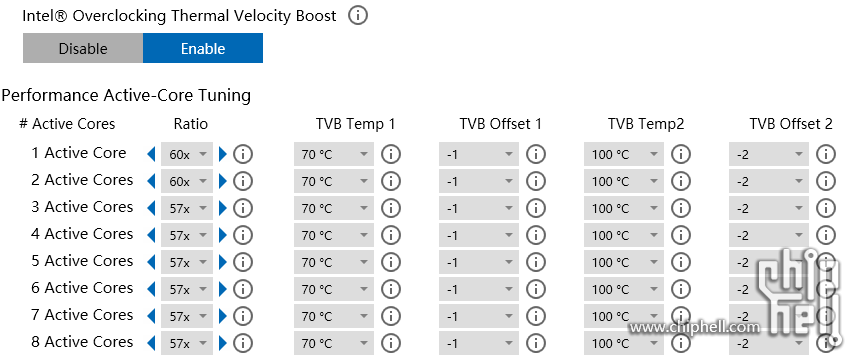Enable Overclocking Thermal Velocity Boost

tap(203, 48)
